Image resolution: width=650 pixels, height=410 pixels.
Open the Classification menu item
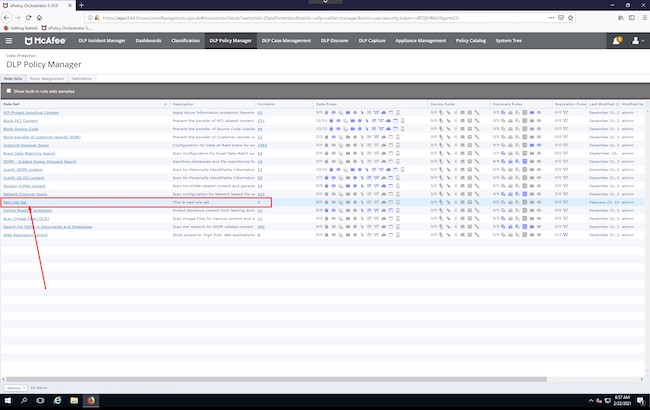pos(185,41)
